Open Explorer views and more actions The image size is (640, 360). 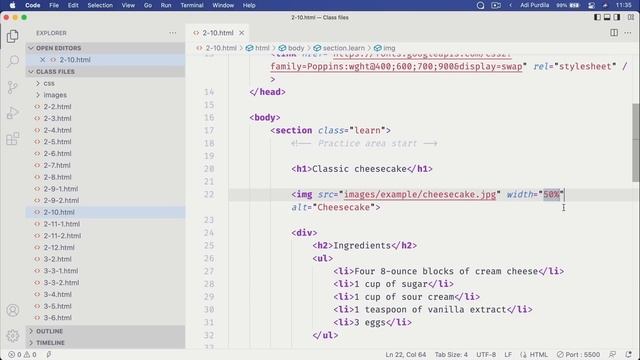(x=173, y=33)
